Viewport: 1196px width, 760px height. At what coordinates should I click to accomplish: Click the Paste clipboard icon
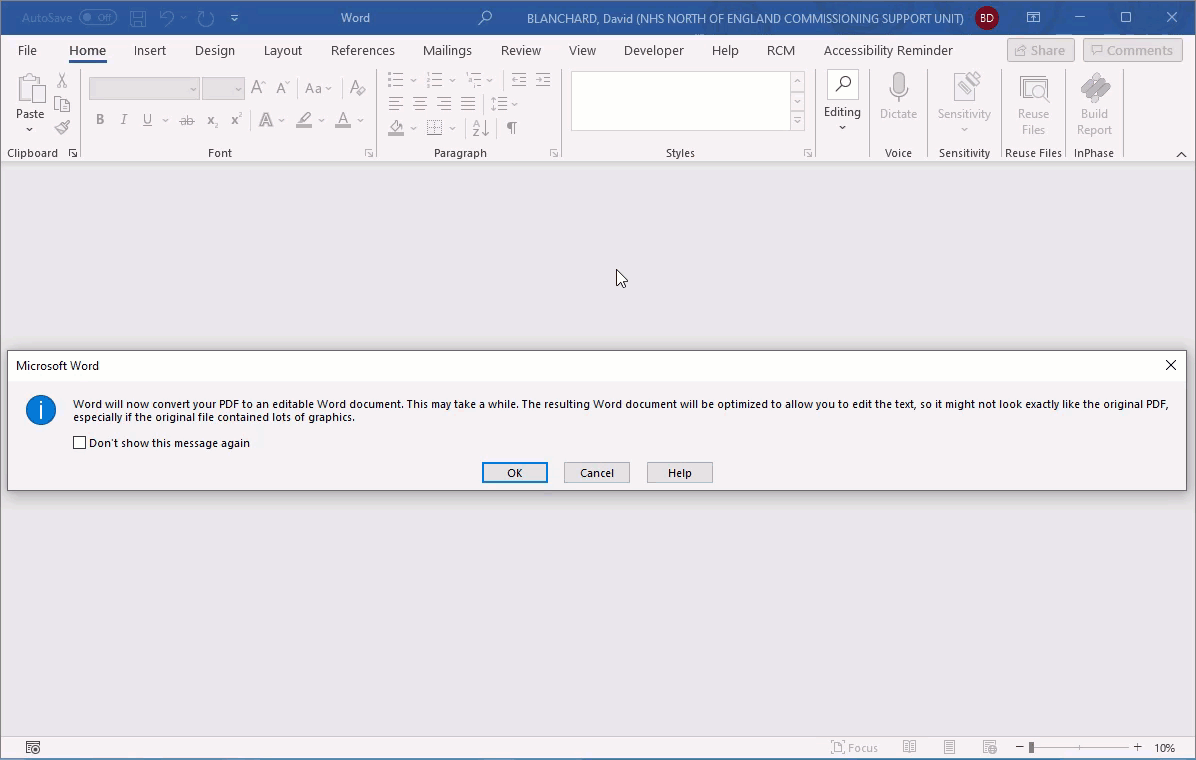tap(31, 89)
